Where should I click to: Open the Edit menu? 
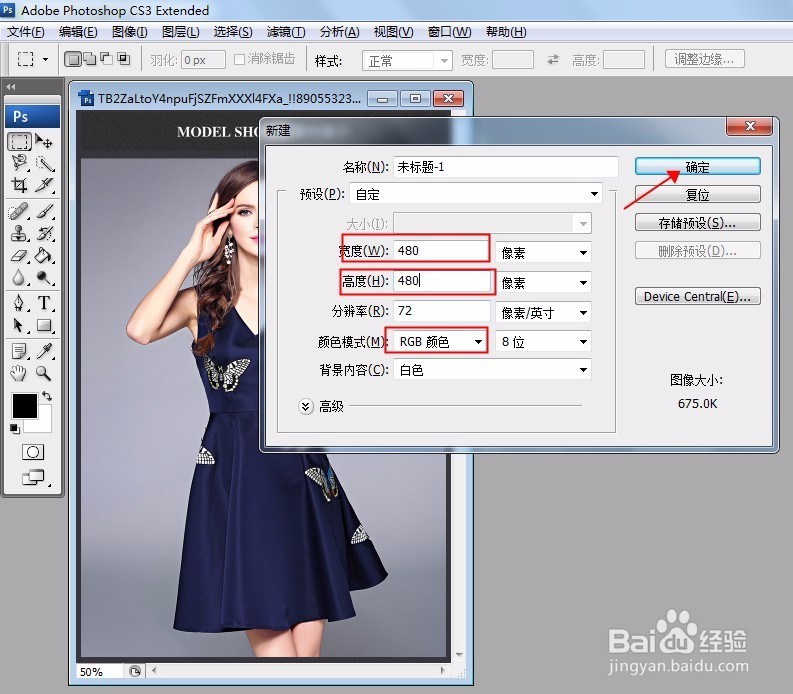78,32
